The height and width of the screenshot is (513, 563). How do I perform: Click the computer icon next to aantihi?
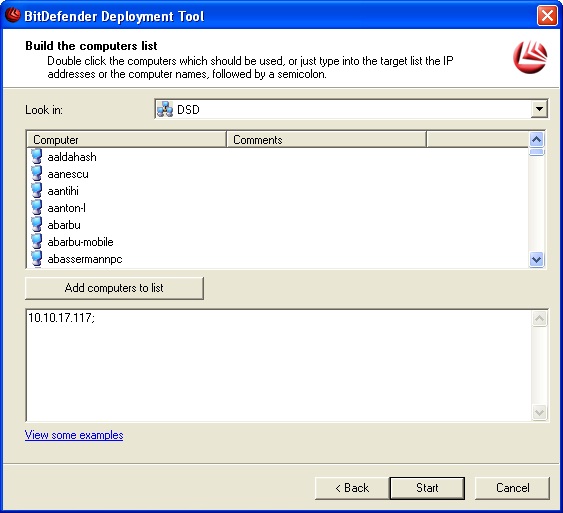click(x=37, y=190)
